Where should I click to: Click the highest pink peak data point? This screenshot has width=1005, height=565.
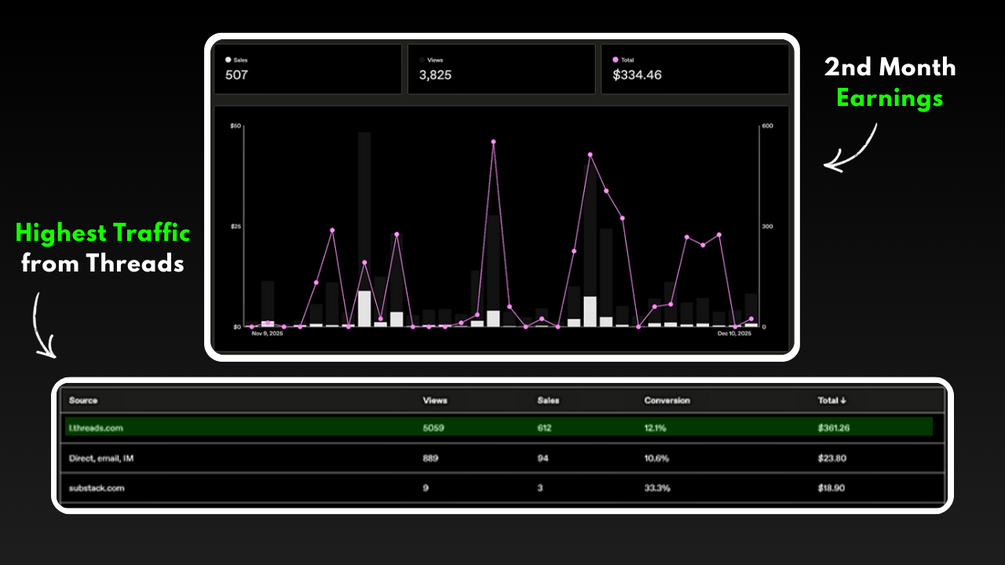coord(493,142)
